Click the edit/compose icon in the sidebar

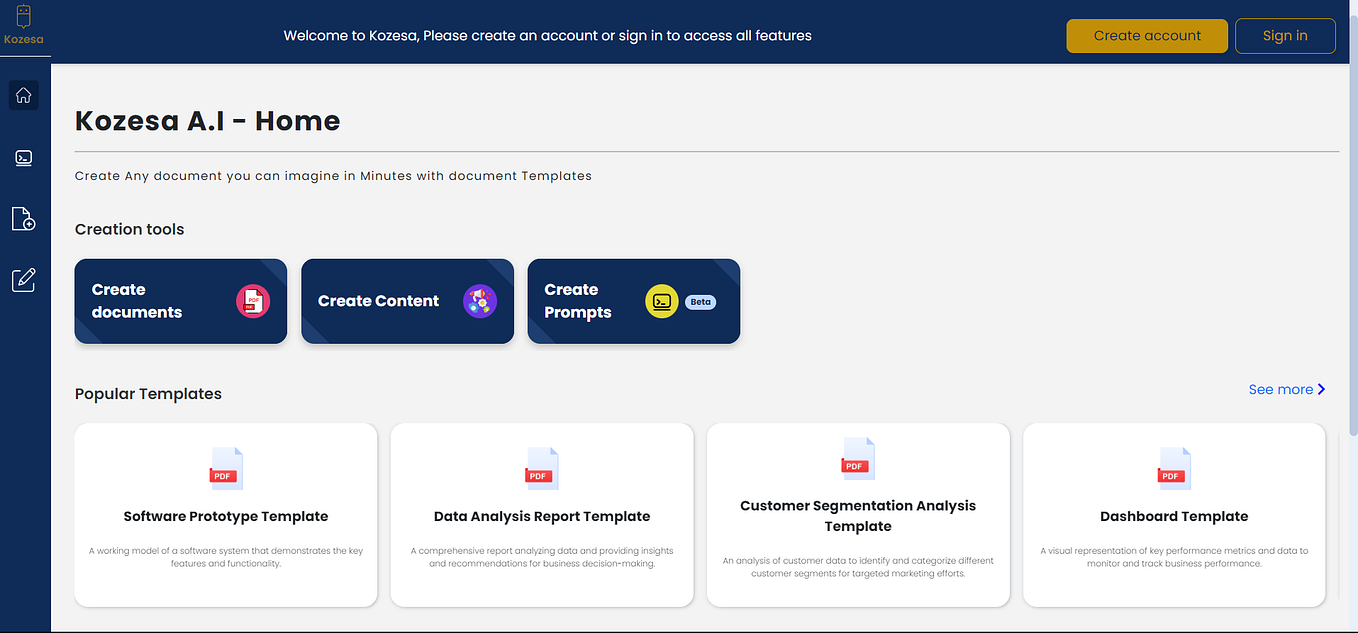(x=23, y=280)
